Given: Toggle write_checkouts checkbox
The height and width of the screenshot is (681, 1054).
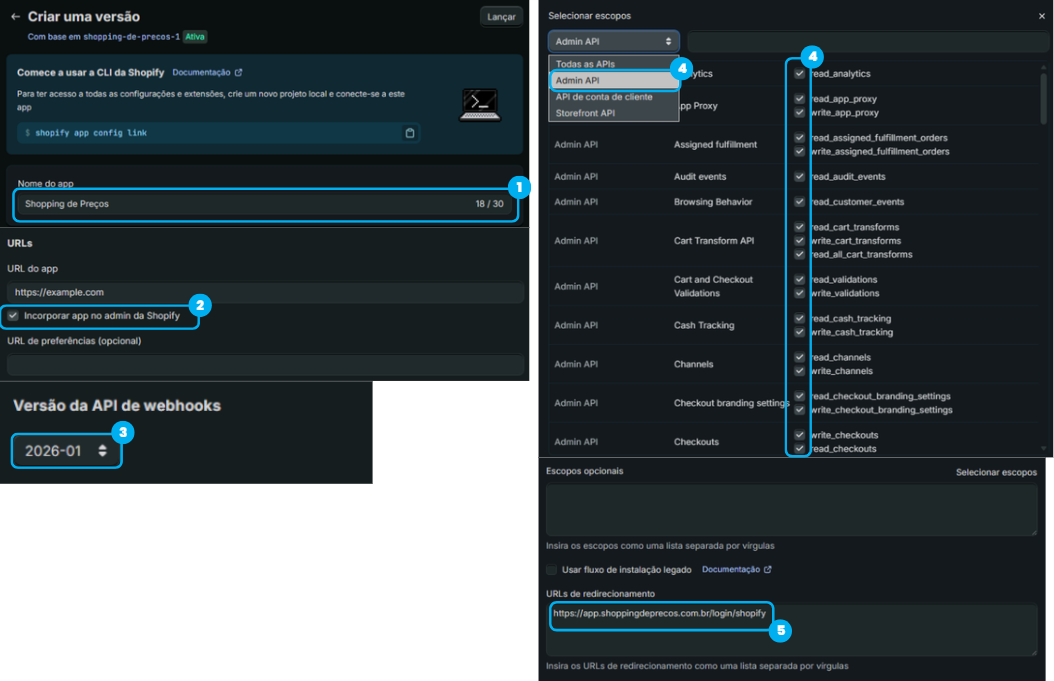Looking at the screenshot, I should (x=799, y=435).
